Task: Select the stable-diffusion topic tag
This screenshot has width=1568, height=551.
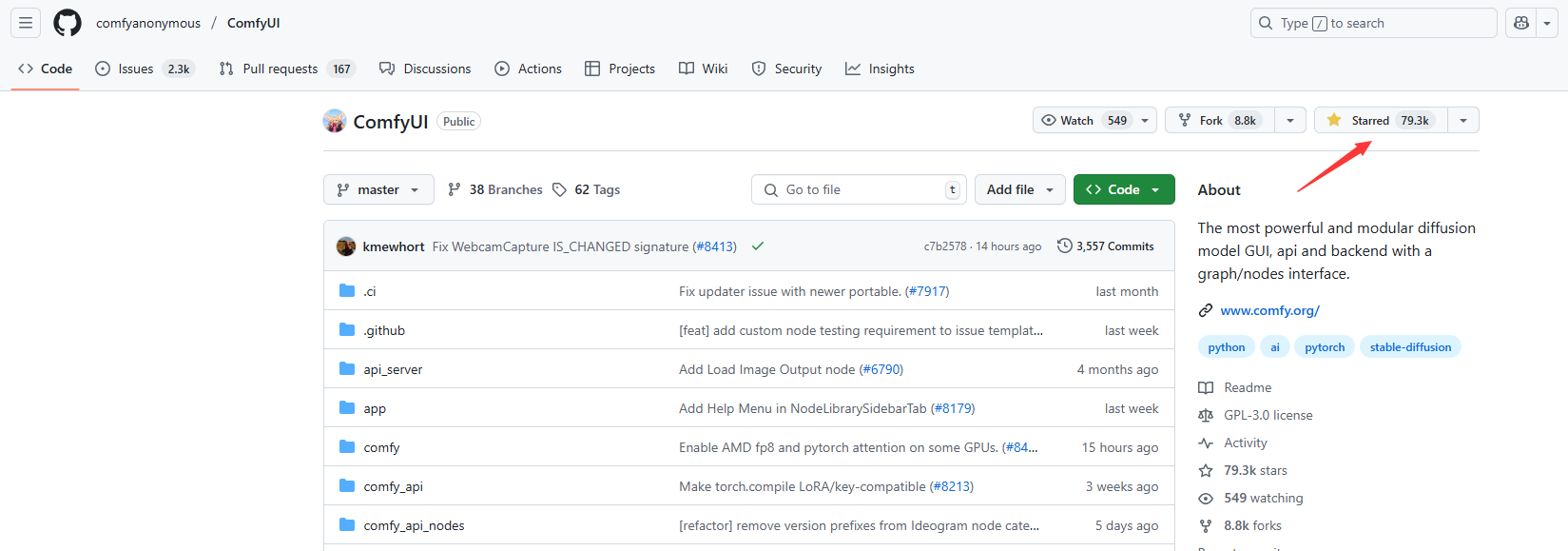Action: coord(1410,347)
